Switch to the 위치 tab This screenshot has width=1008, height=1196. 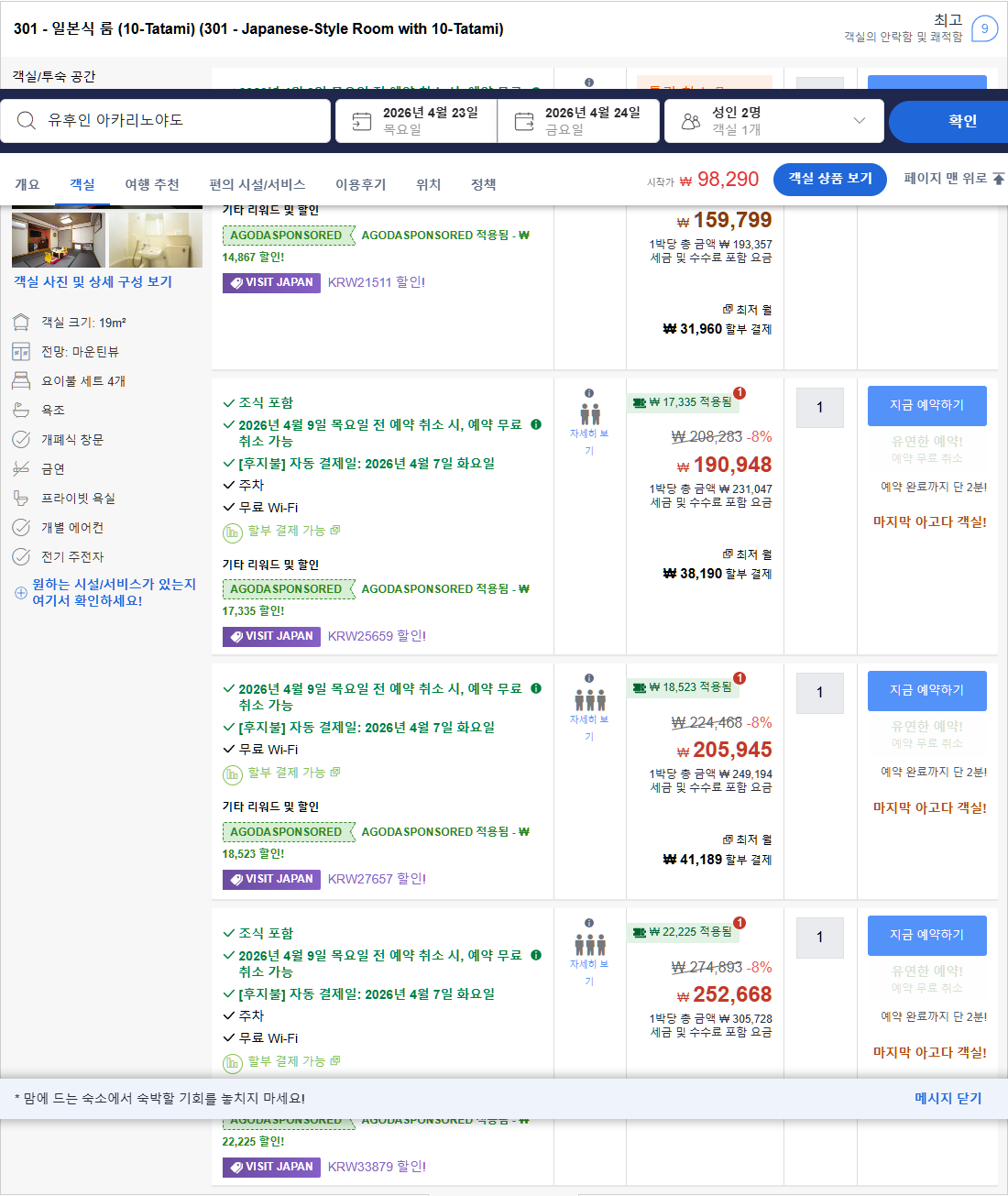tap(427, 184)
